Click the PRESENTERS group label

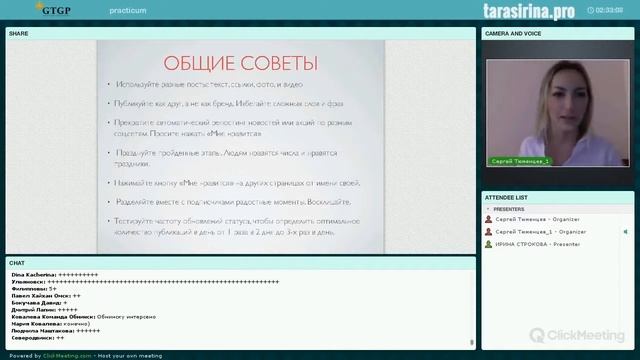click(x=509, y=209)
